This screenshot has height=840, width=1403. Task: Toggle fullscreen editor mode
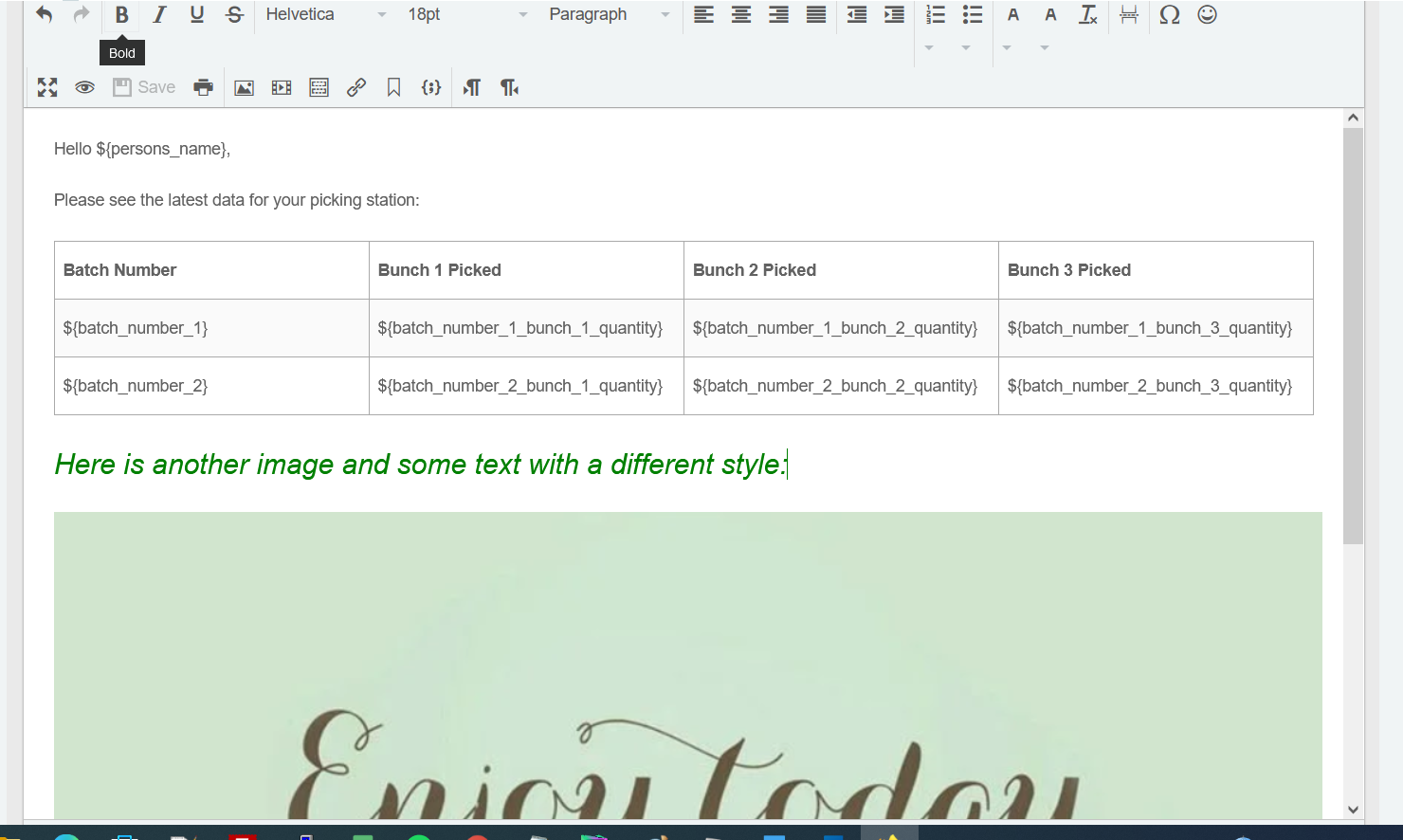[47, 88]
